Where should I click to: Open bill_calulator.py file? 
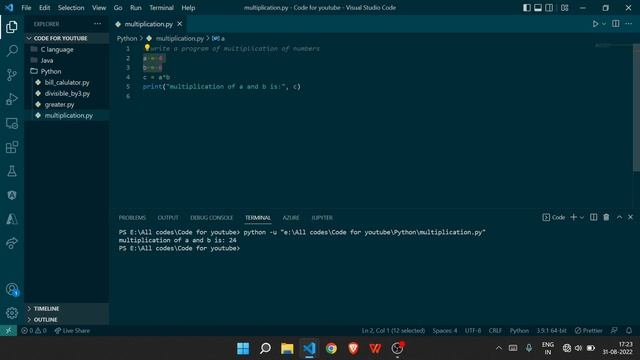tap(67, 82)
